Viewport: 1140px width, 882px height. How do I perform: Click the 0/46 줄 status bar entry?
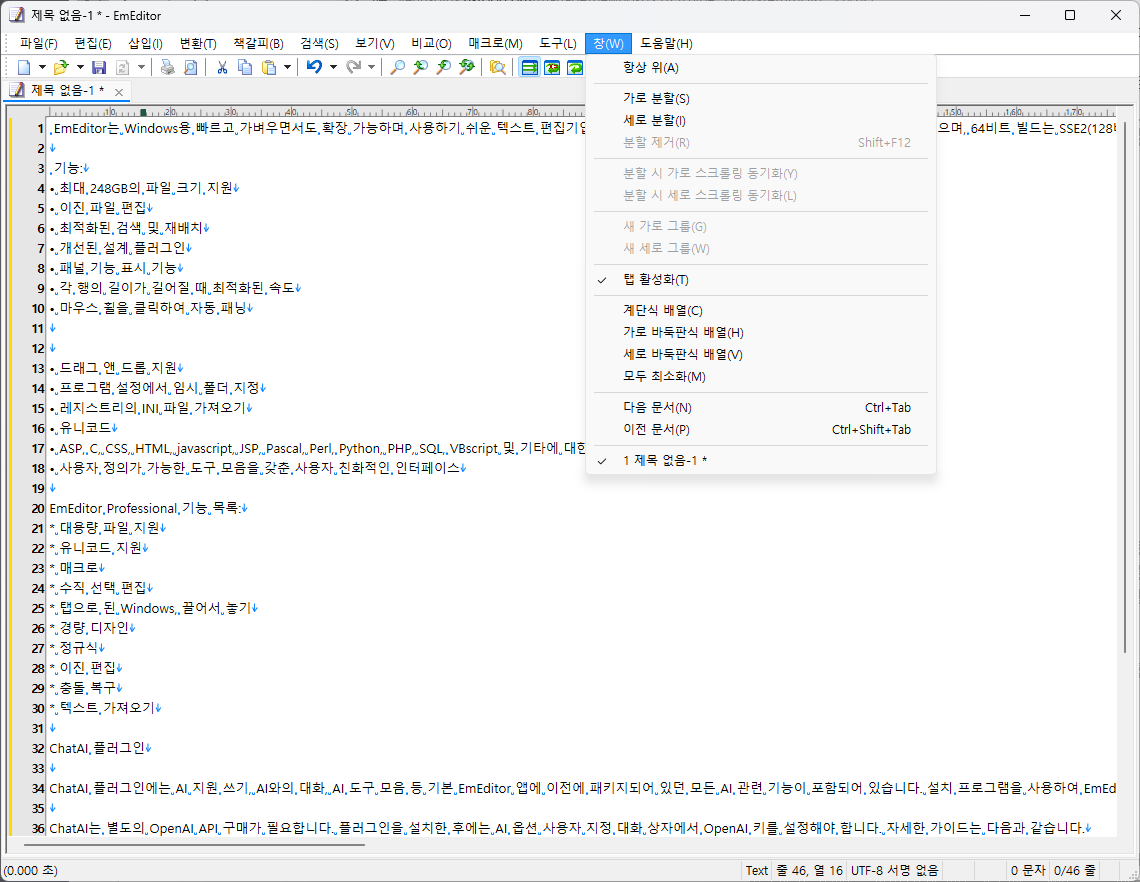pyautogui.click(x=1074, y=870)
